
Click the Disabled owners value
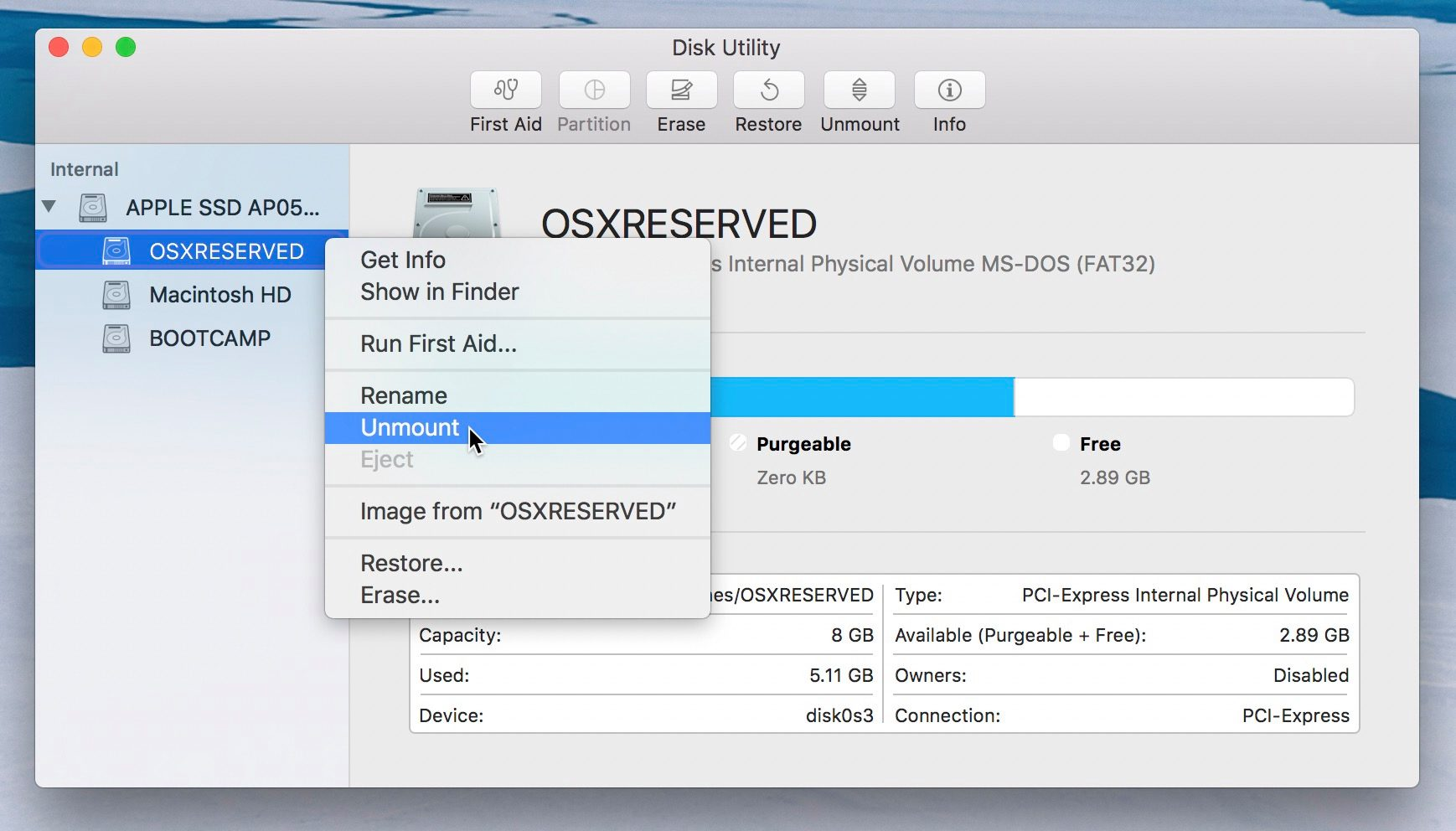point(1311,675)
